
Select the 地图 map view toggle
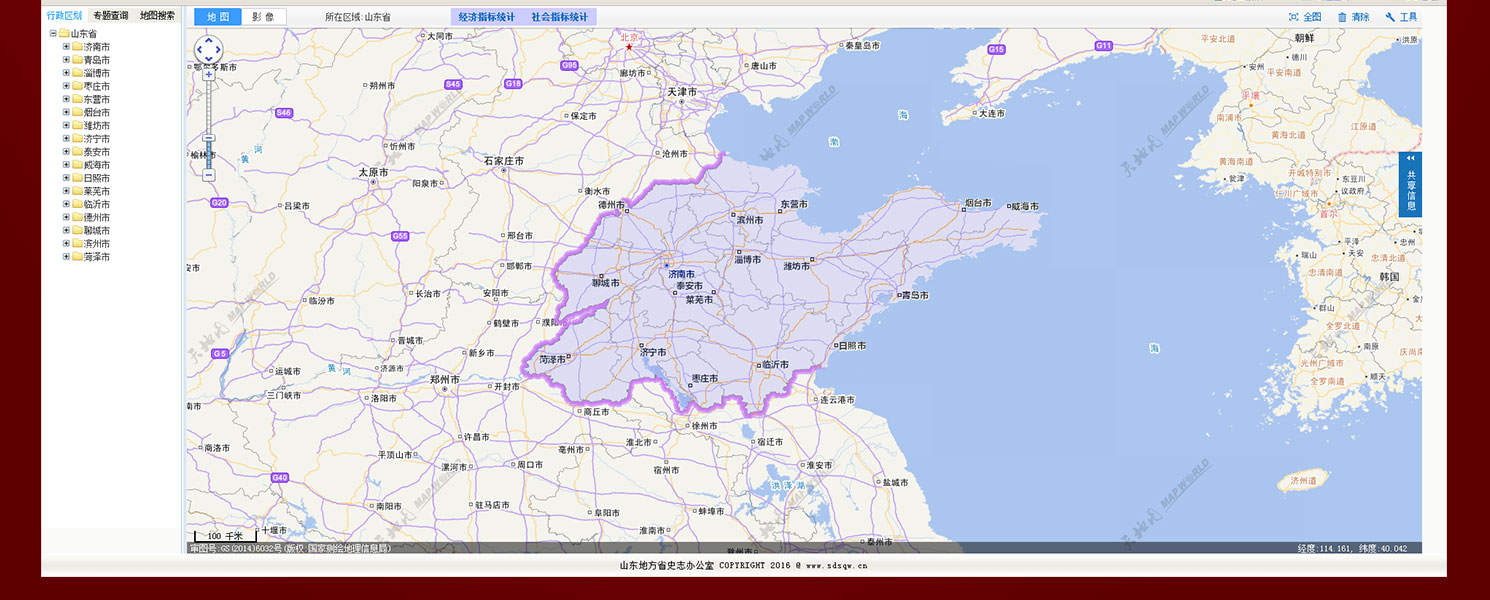click(x=217, y=17)
